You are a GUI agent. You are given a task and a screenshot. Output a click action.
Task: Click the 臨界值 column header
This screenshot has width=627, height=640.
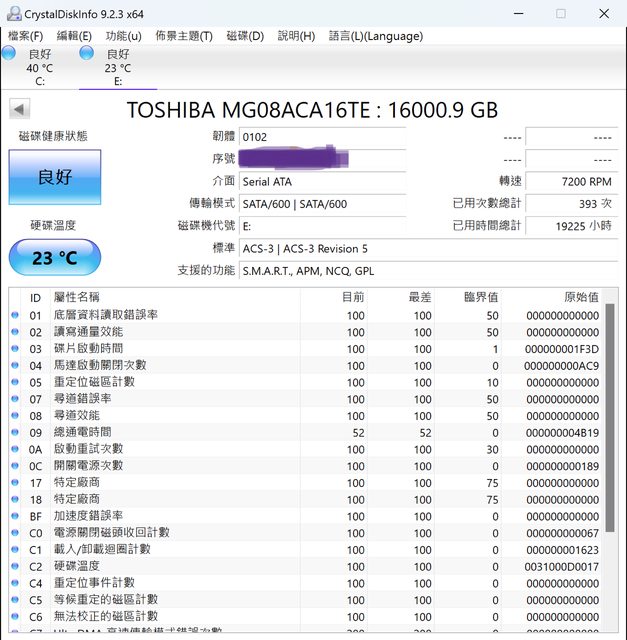(x=468, y=298)
